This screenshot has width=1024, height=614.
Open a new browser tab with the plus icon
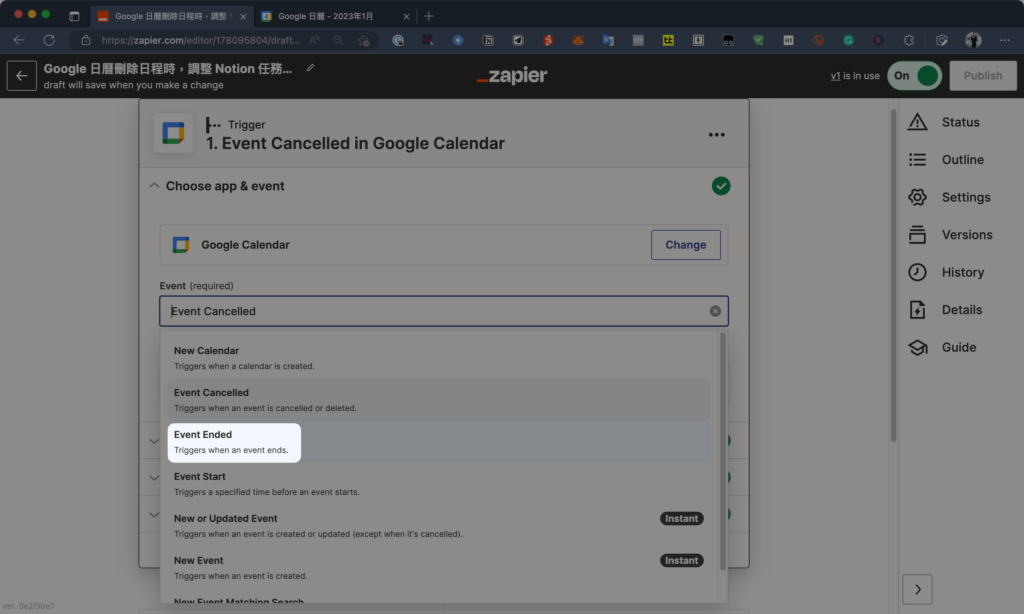[429, 16]
